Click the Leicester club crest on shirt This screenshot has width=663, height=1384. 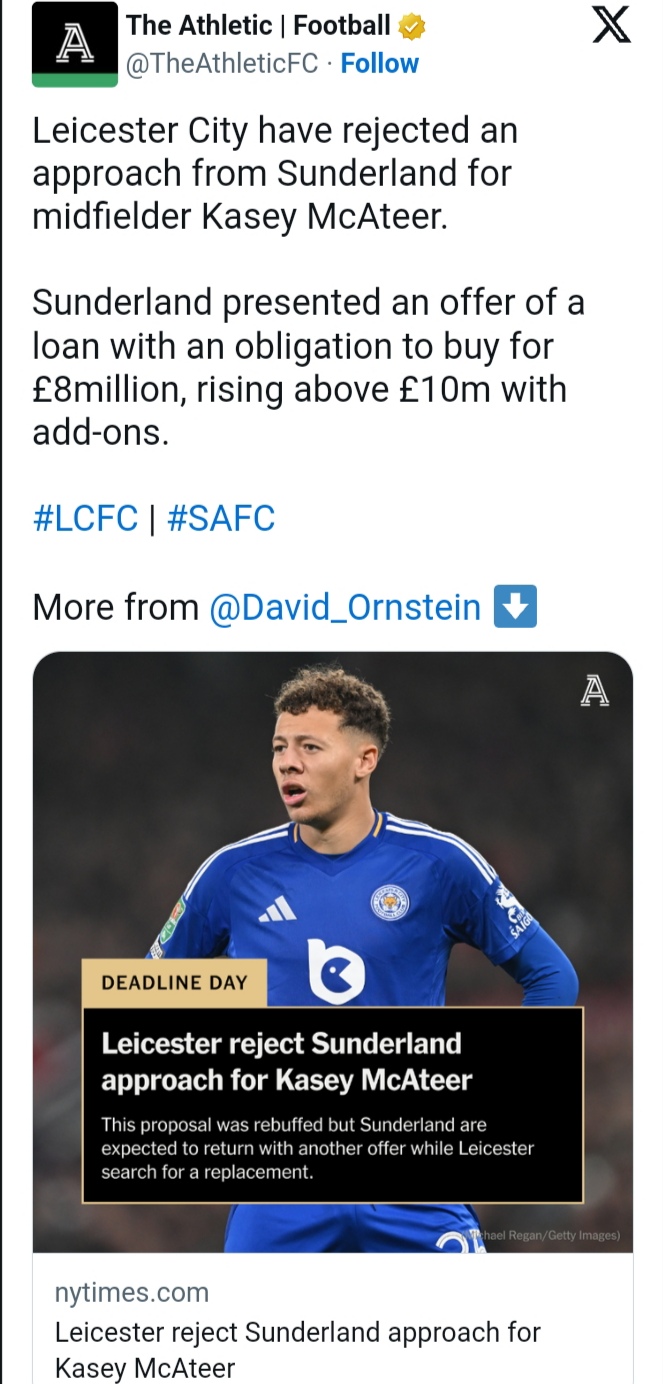pos(389,903)
